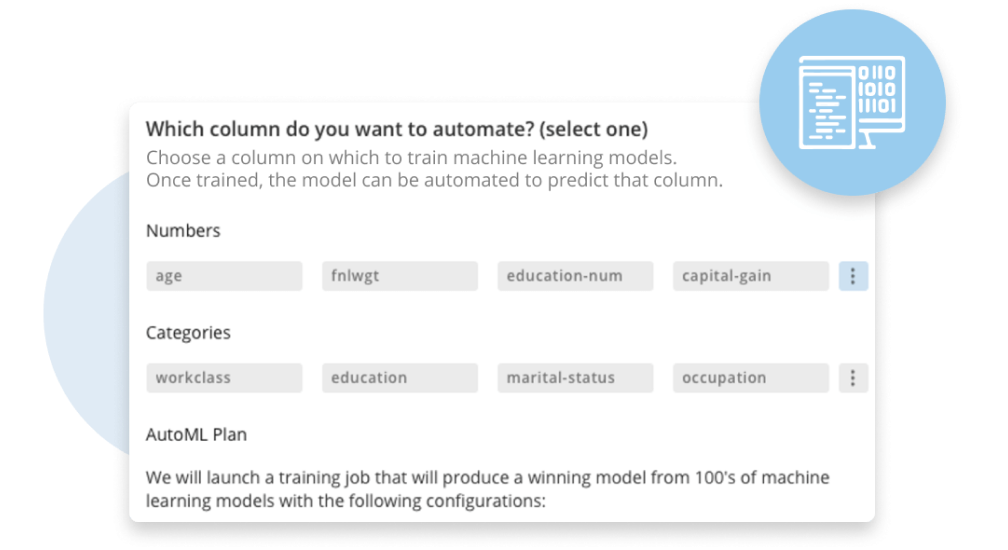Click the "Which column do you want to automate?" title
The height and width of the screenshot is (550, 1008).
[x=396, y=129]
